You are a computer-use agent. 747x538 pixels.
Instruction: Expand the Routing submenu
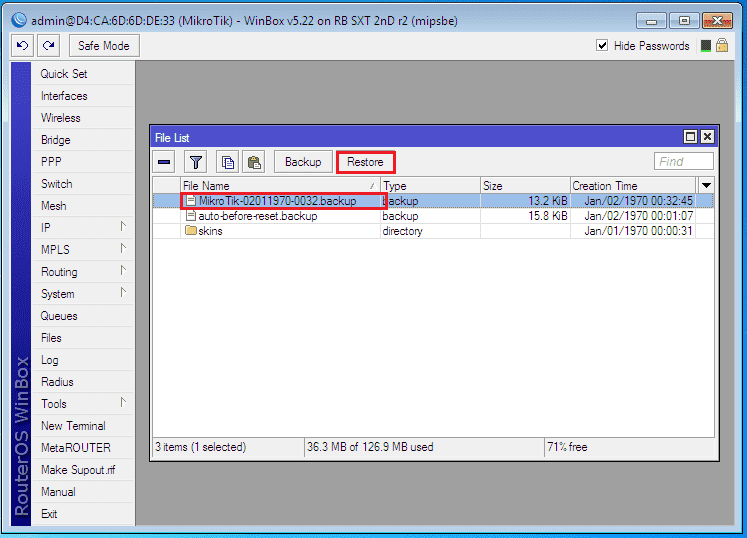pos(123,272)
